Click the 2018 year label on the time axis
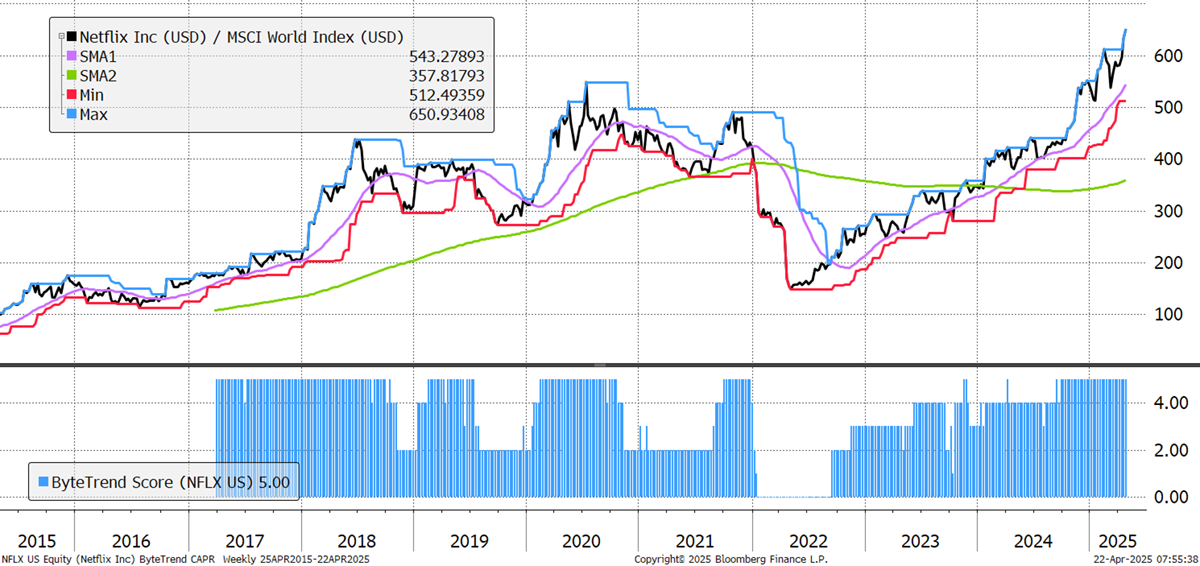This screenshot has width=1200, height=566. (x=355, y=541)
